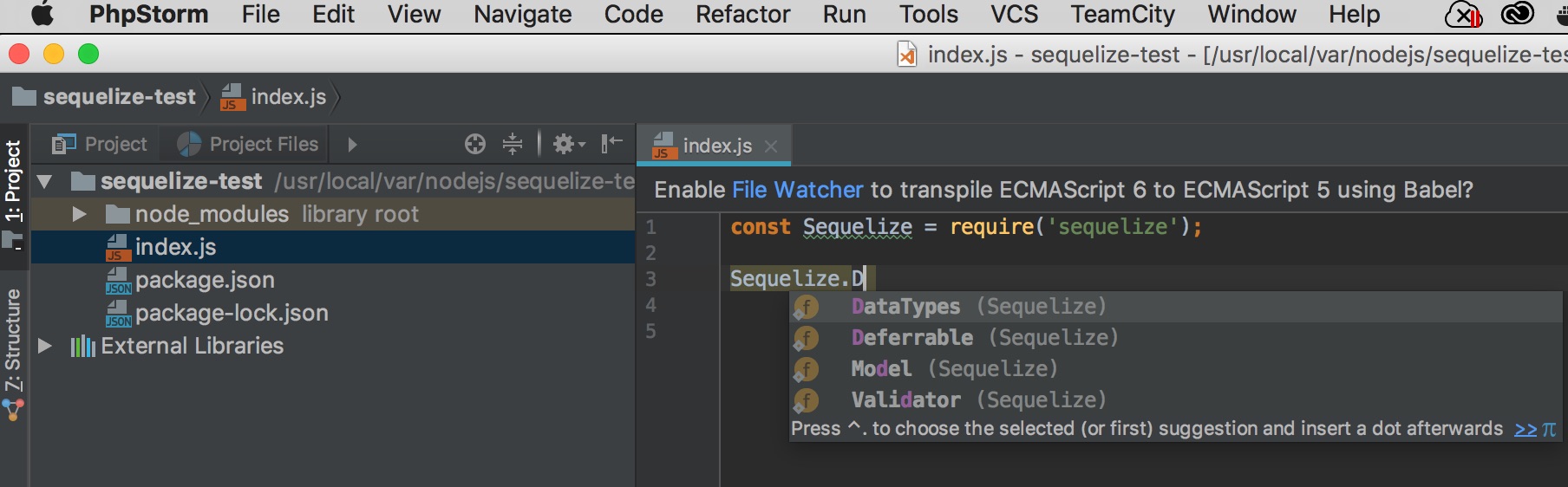This screenshot has height=487, width=1568.
Task: Close the index.js editor tab
Action: (x=771, y=146)
